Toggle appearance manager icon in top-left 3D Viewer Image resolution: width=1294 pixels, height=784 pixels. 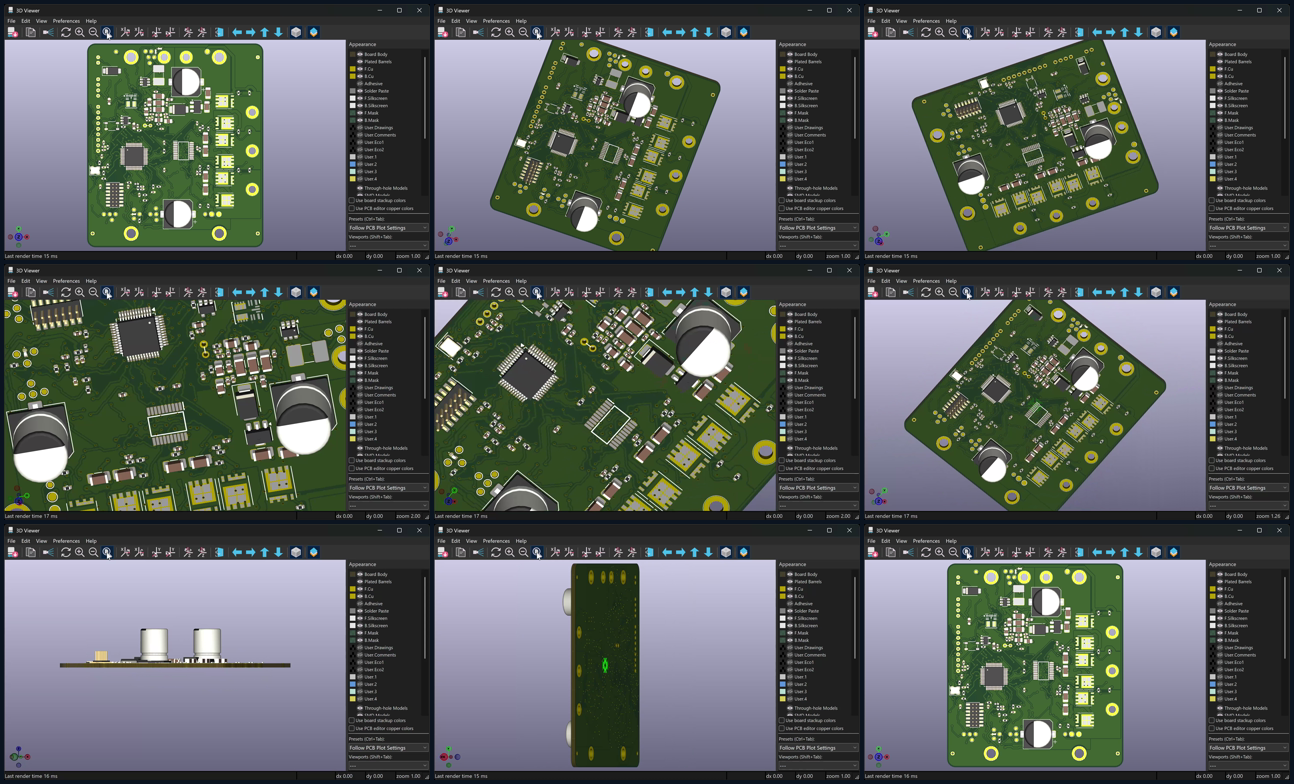[313, 32]
